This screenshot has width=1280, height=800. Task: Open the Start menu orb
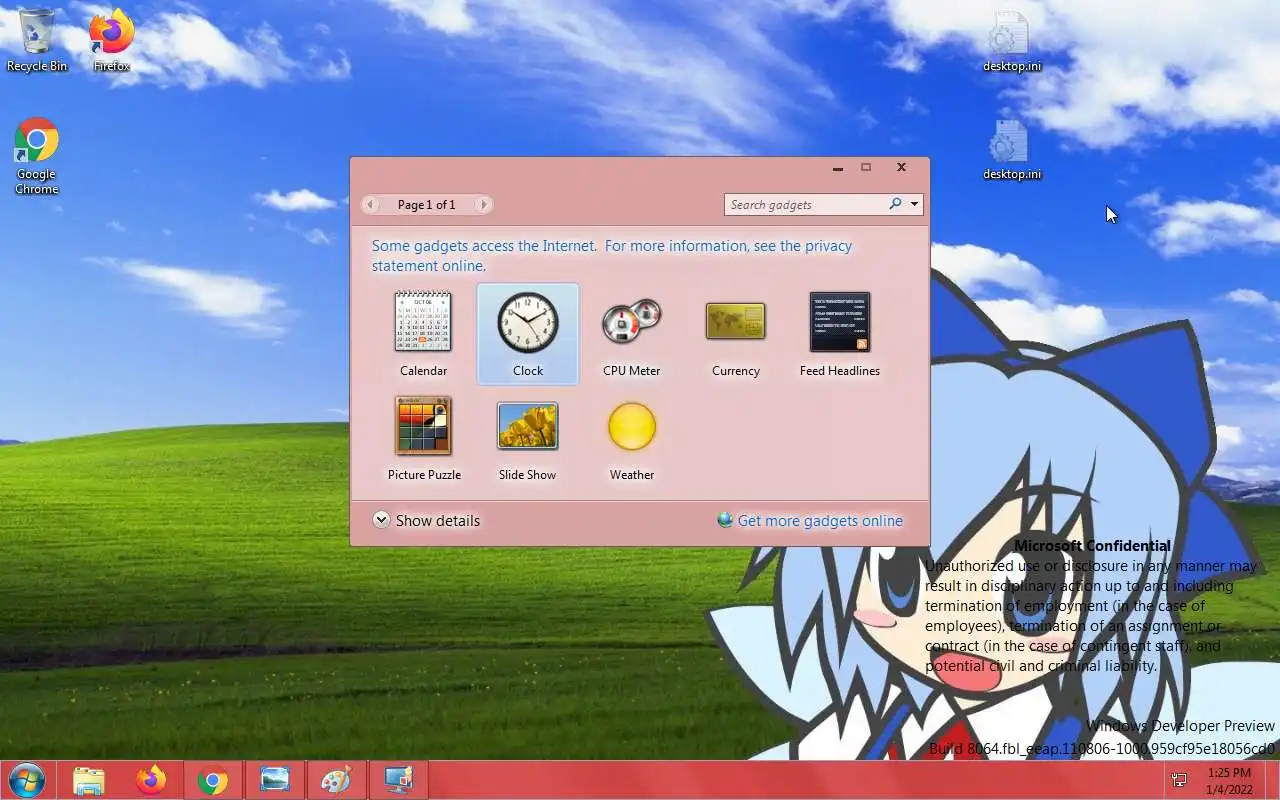pos(26,780)
